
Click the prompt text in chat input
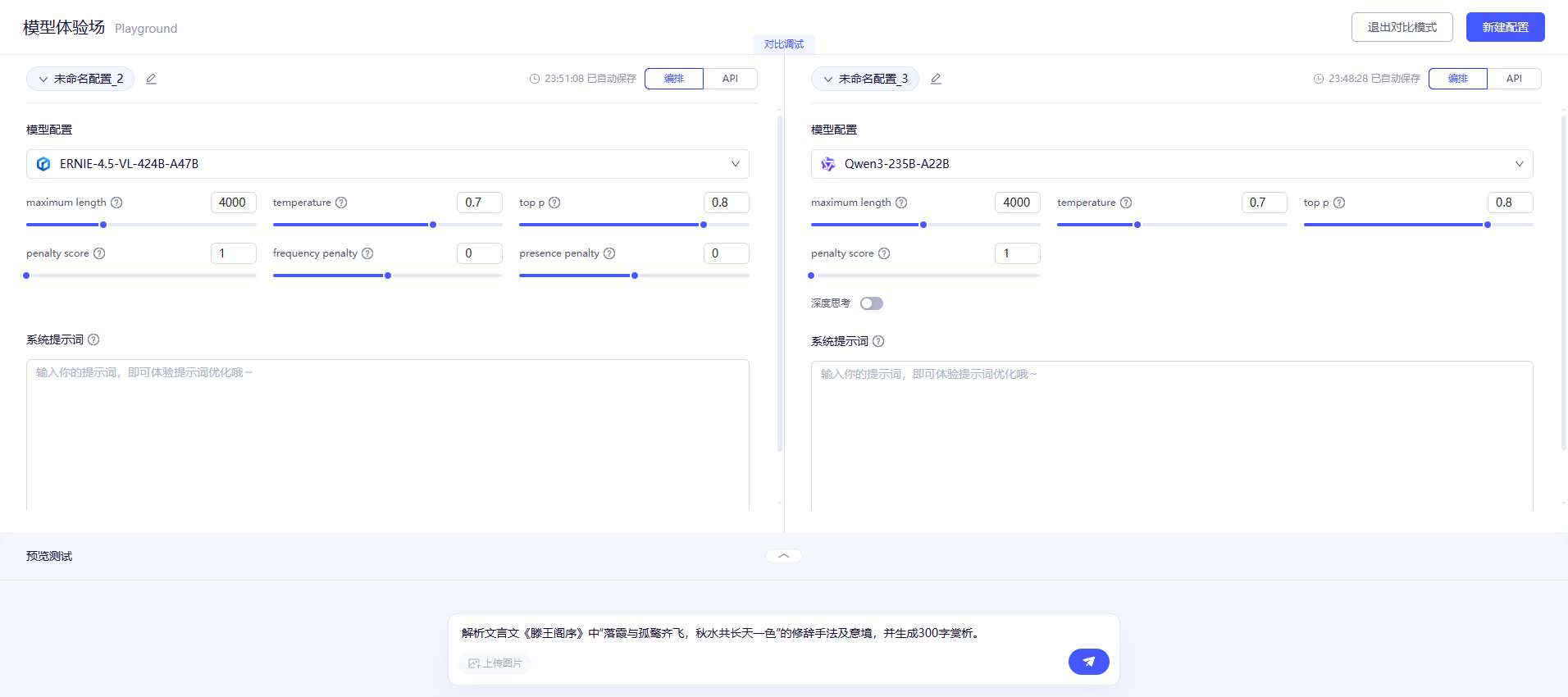click(x=722, y=633)
